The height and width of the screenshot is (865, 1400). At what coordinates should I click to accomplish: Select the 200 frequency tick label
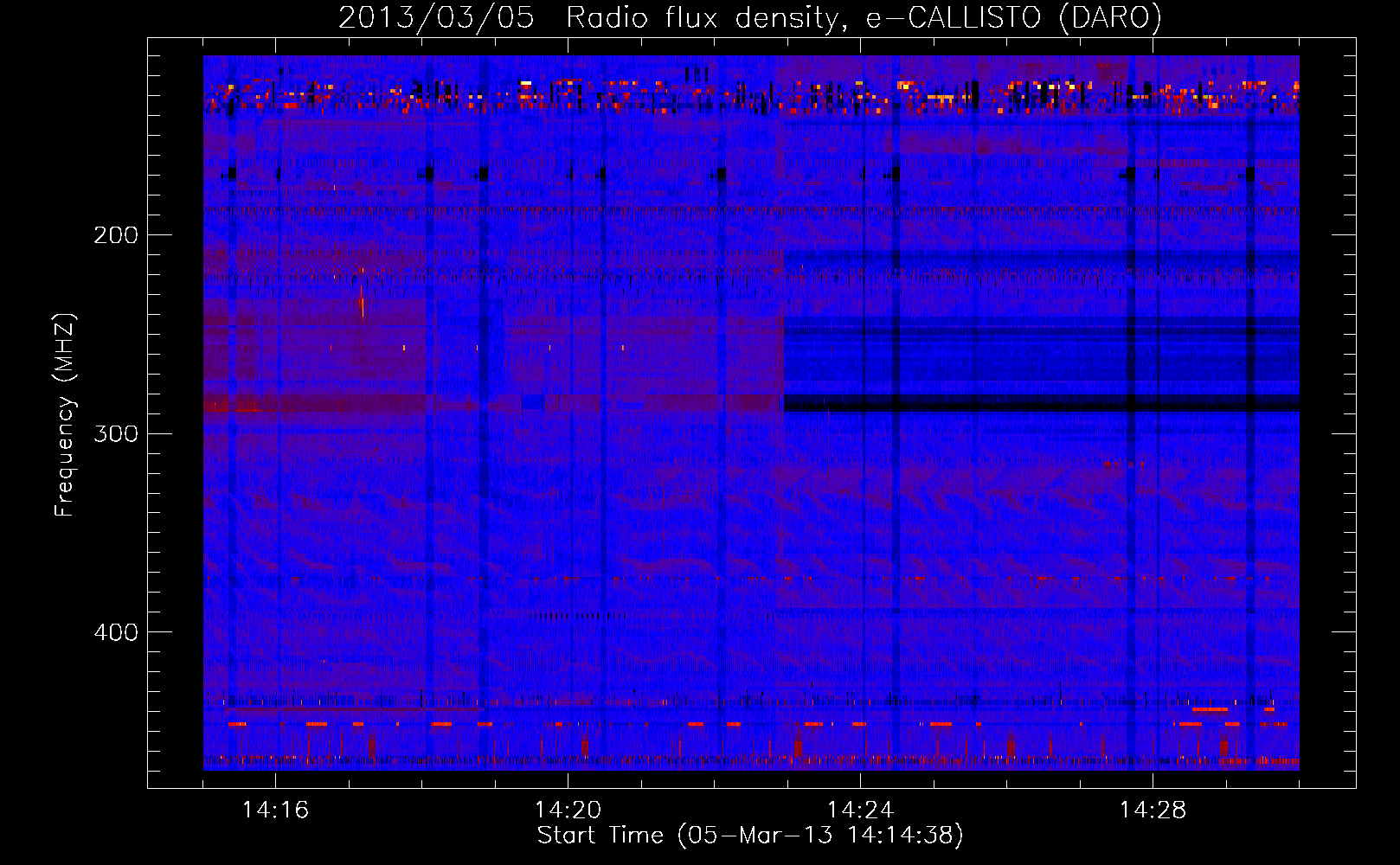[x=116, y=235]
